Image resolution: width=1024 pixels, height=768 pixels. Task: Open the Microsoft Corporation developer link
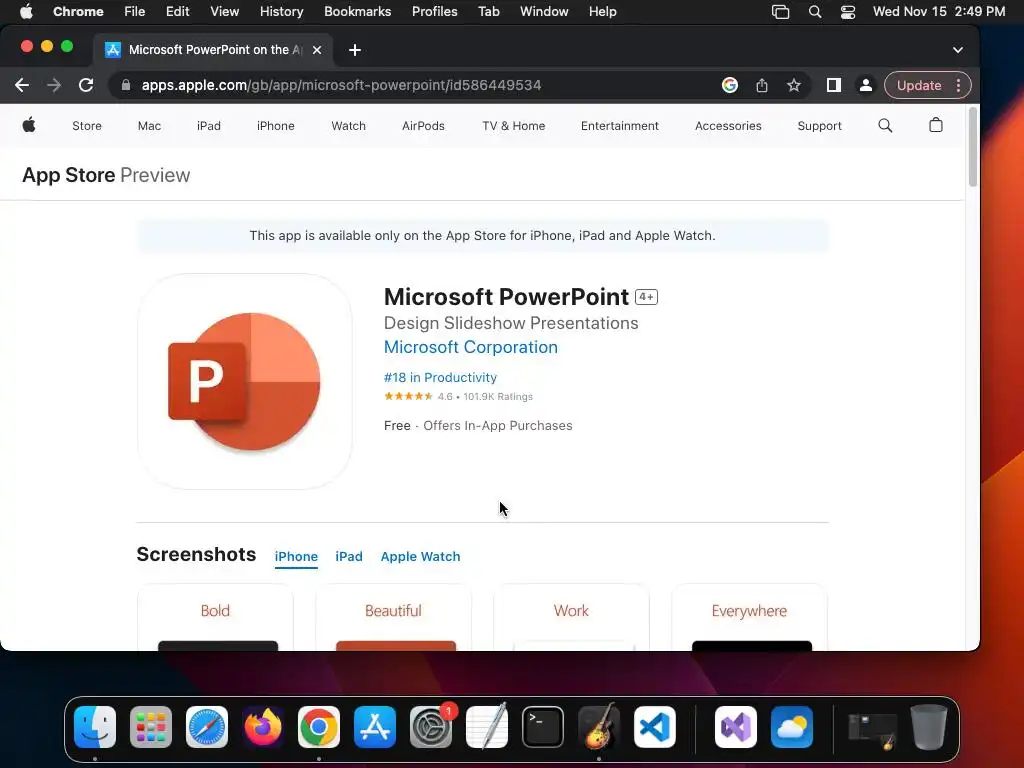point(471,347)
